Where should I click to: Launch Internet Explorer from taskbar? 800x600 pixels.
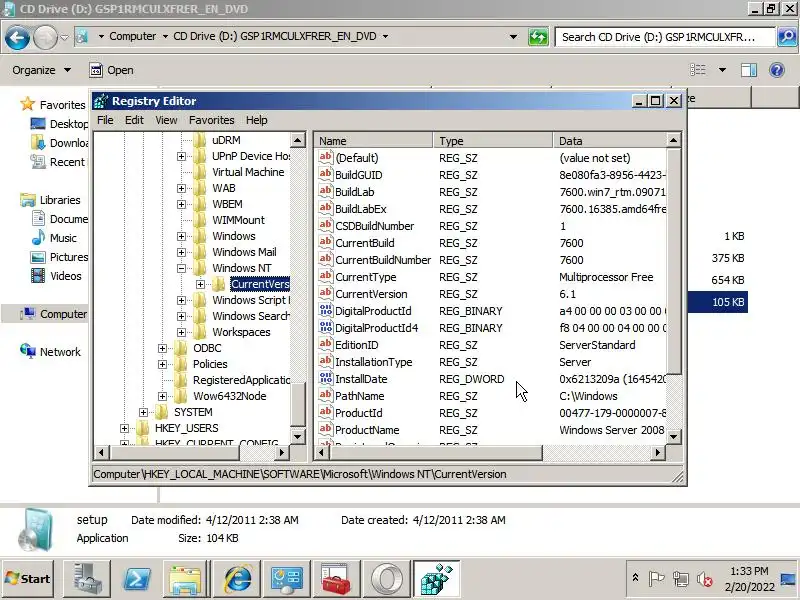236,579
